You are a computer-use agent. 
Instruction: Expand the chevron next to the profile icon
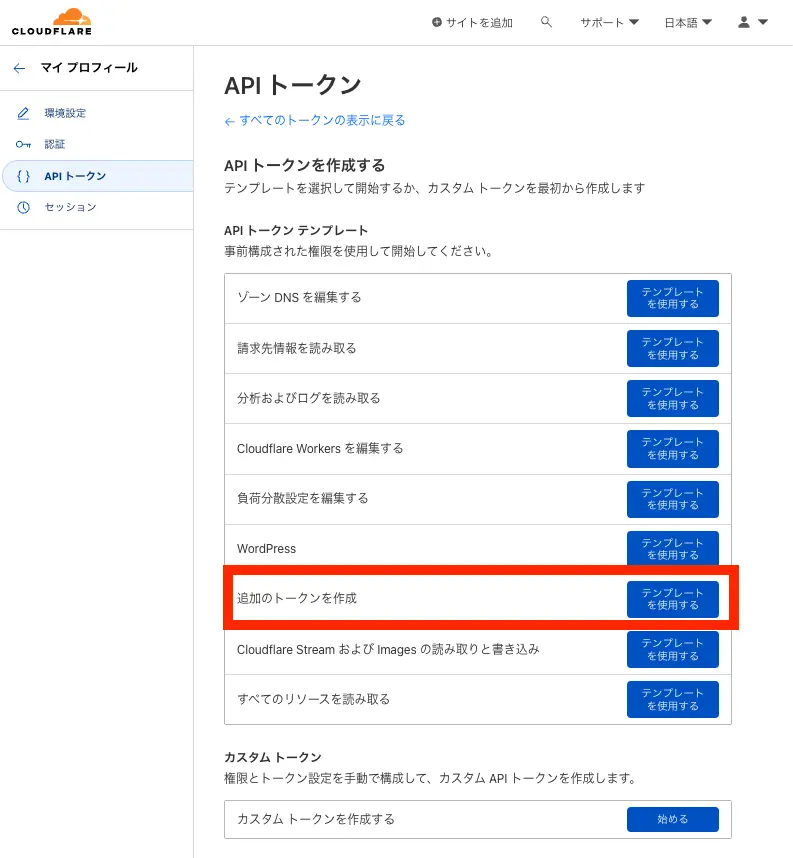click(762, 21)
